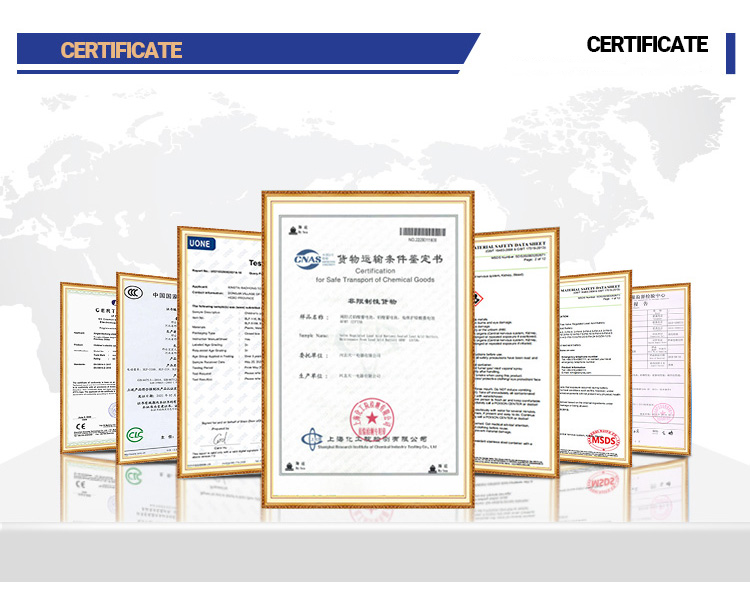The width and height of the screenshot is (750, 594).
Task: Click the green CQC logo
Action: coord(134,435)
